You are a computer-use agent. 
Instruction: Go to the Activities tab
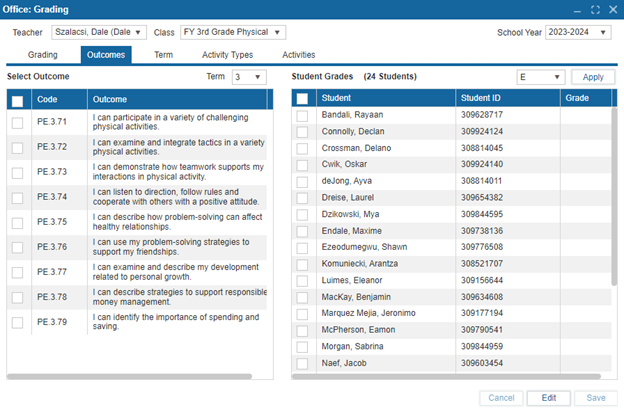[x=298, y=55]
